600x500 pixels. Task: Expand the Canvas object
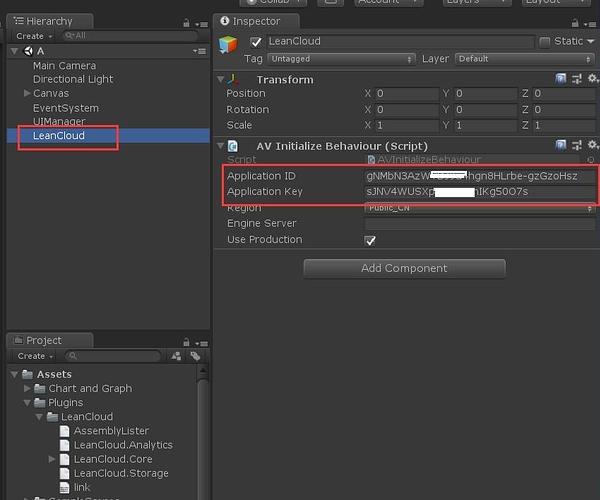(x=27, y=93)
